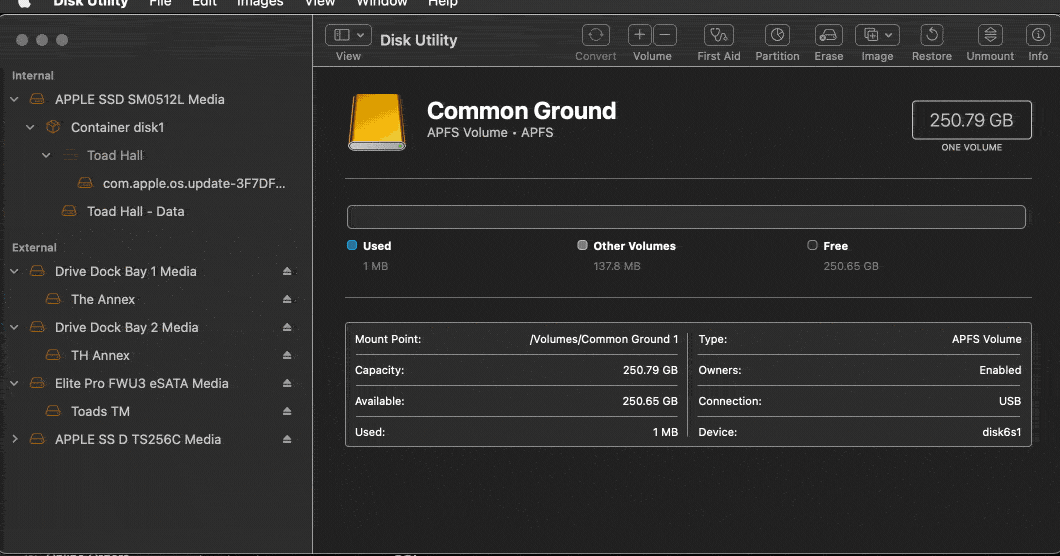Show volume Info from toolbar

click(1037, 35)
